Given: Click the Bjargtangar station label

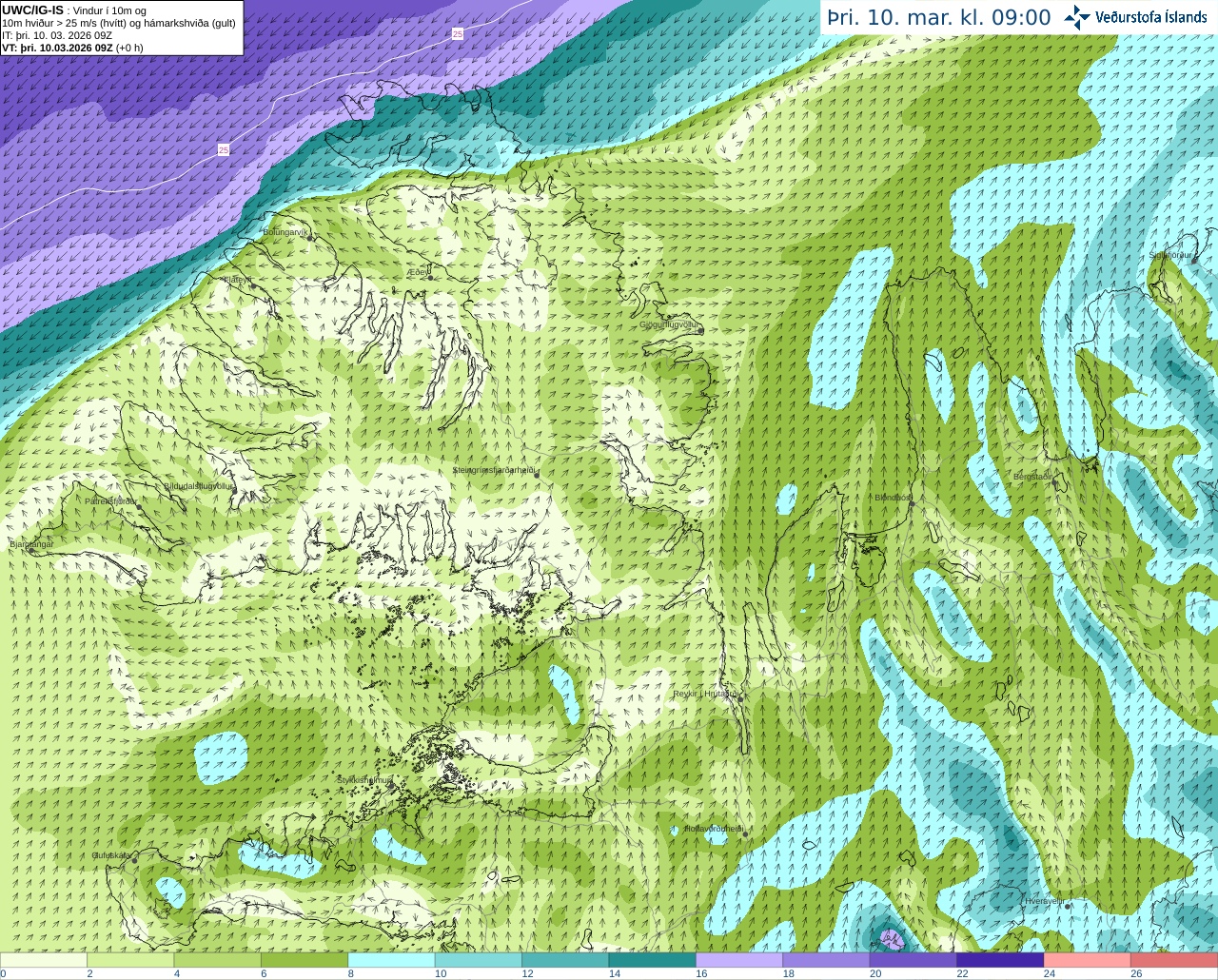Looking at the screenshot, I should pos(31,544).
